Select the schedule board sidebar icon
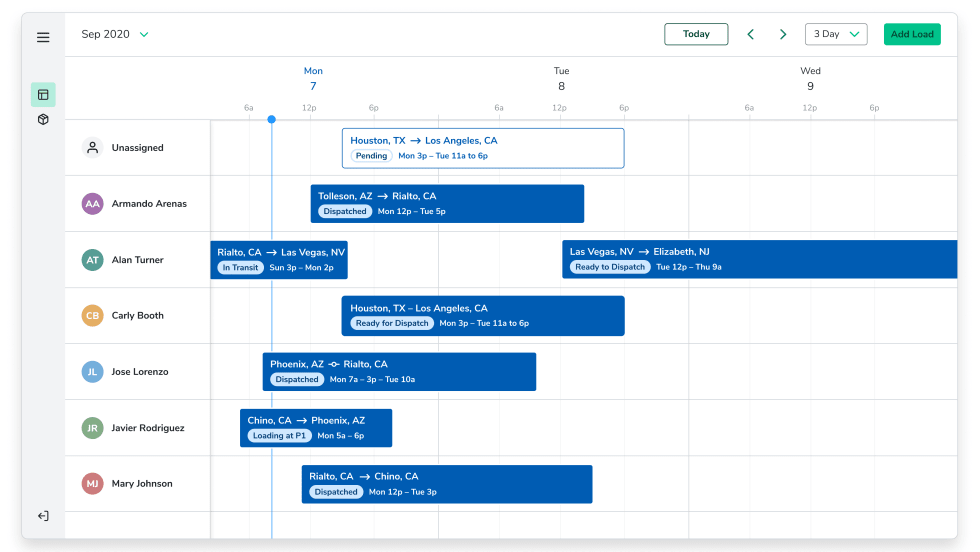Screen dimensions: 980x552 (43, 95)
